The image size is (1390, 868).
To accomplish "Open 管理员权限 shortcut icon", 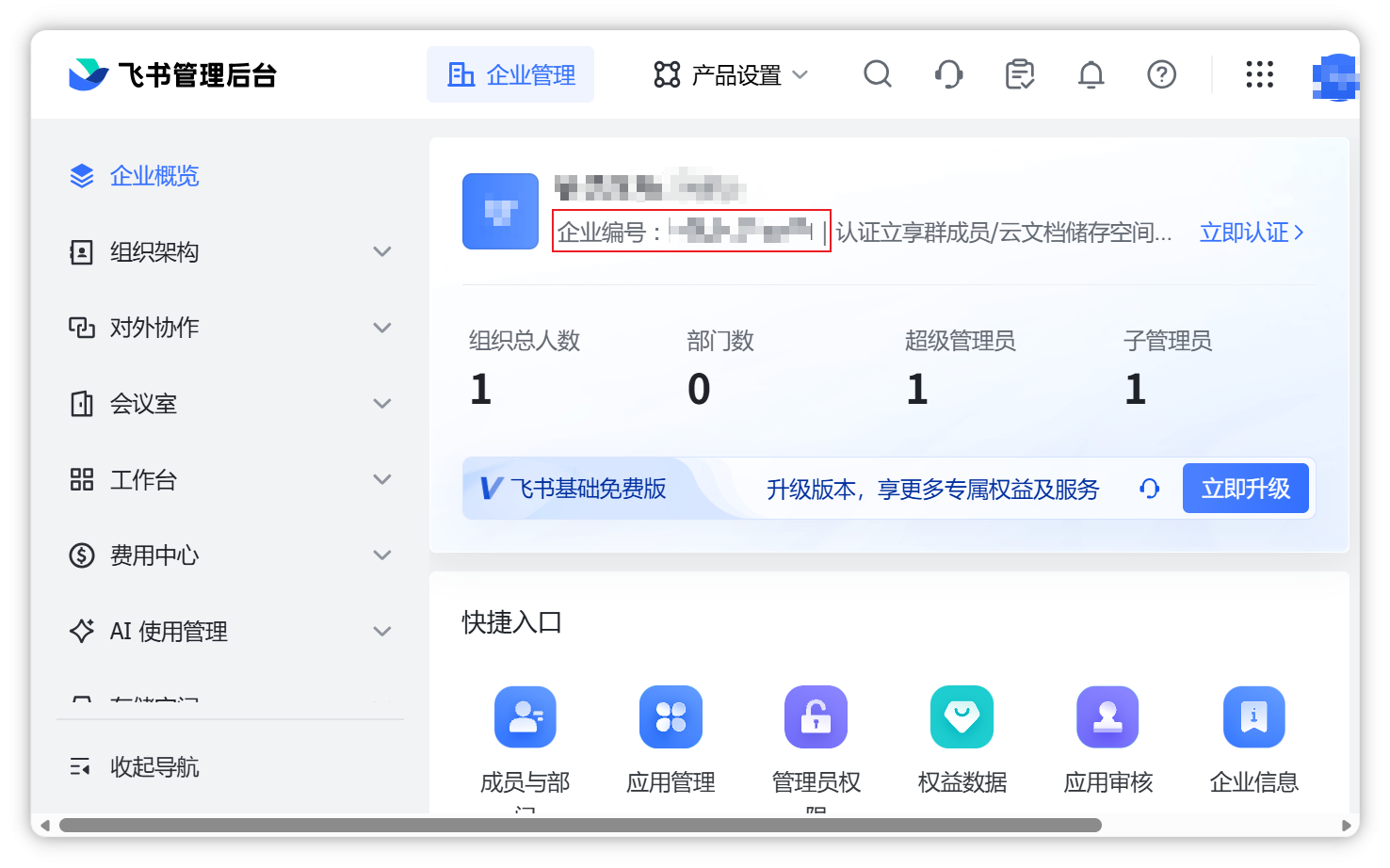I will (x=816, y=716).
